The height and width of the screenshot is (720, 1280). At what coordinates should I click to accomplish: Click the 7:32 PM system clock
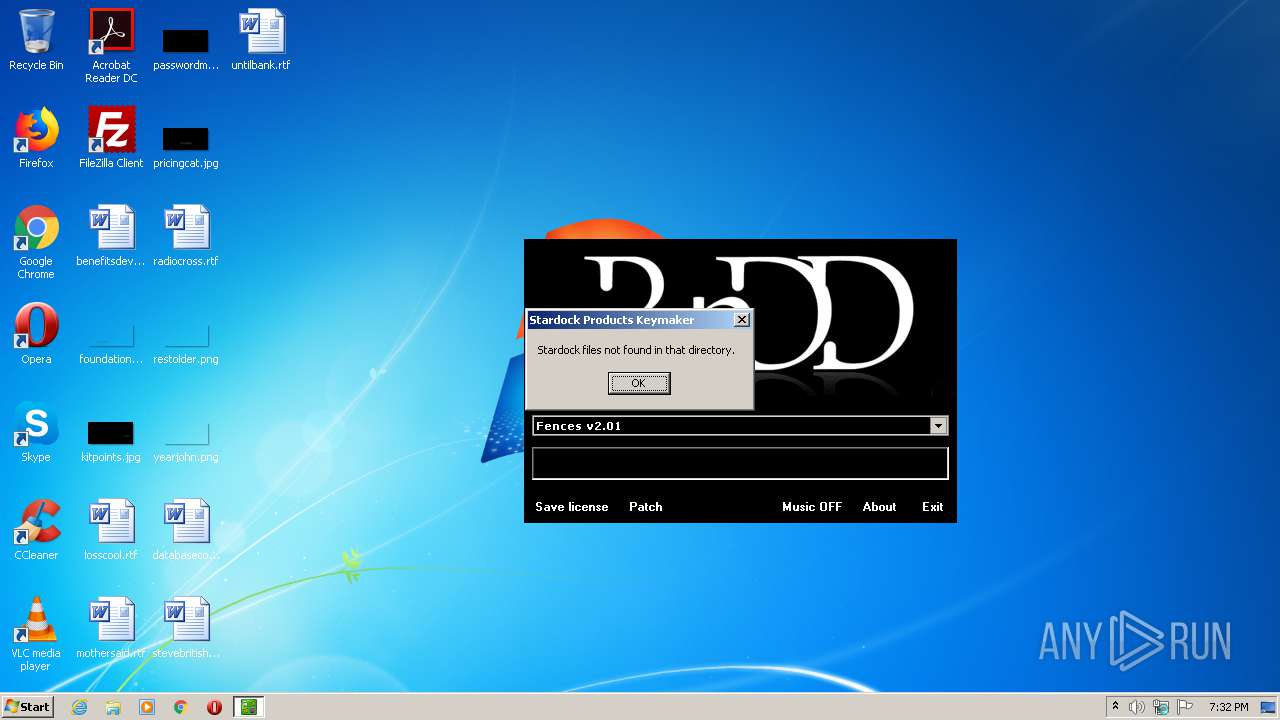[x=1228, y=707]
